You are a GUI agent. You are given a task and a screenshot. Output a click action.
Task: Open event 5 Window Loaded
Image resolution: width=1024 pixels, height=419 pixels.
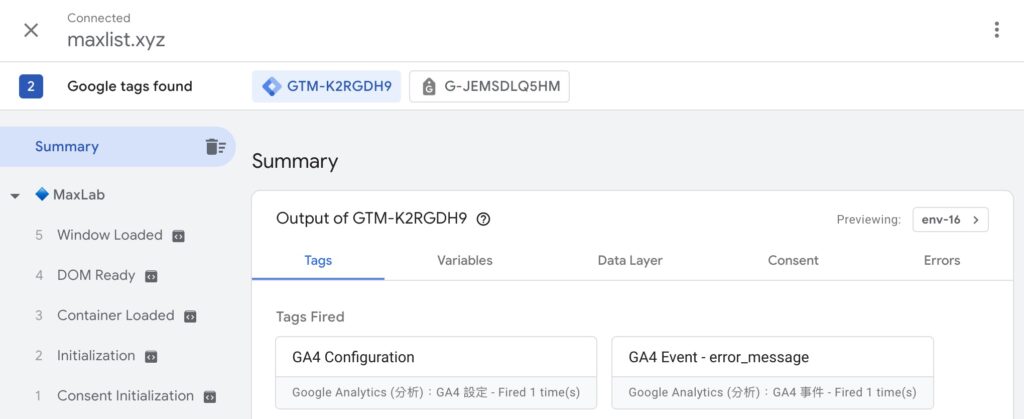click(110, 235)
